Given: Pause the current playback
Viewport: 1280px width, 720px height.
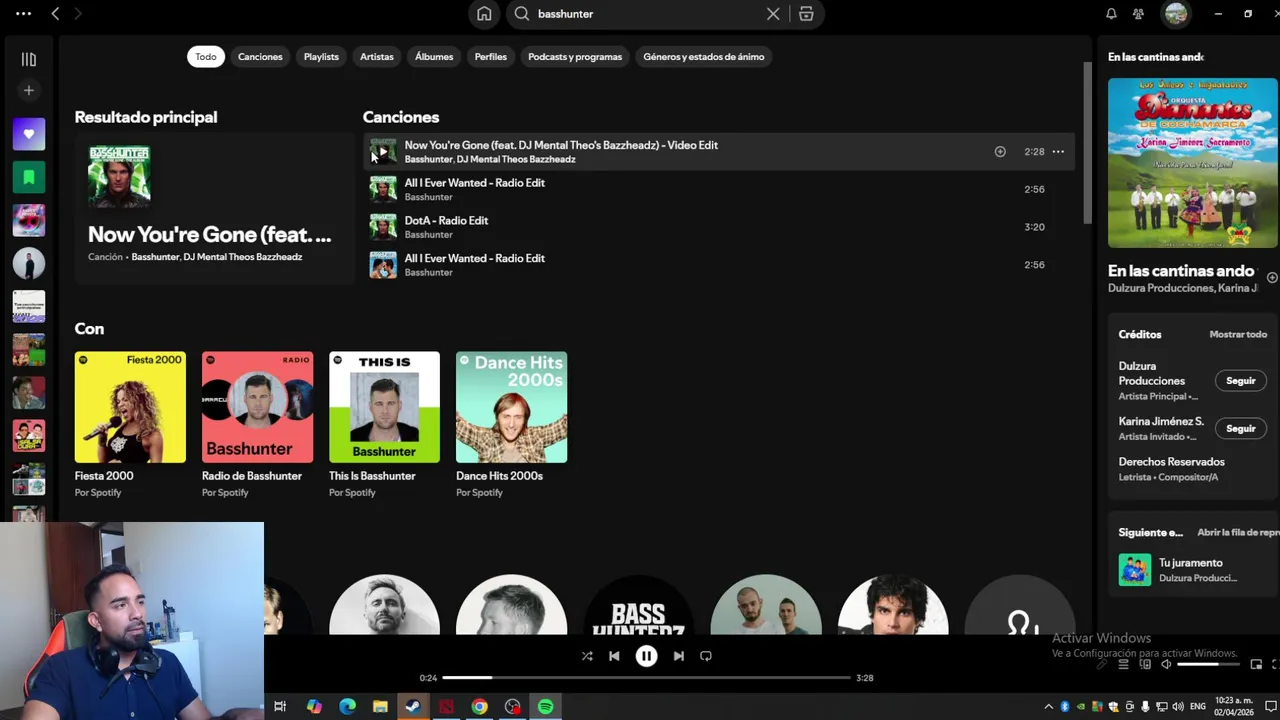Looking at the screenshot, I should (646, 656).
